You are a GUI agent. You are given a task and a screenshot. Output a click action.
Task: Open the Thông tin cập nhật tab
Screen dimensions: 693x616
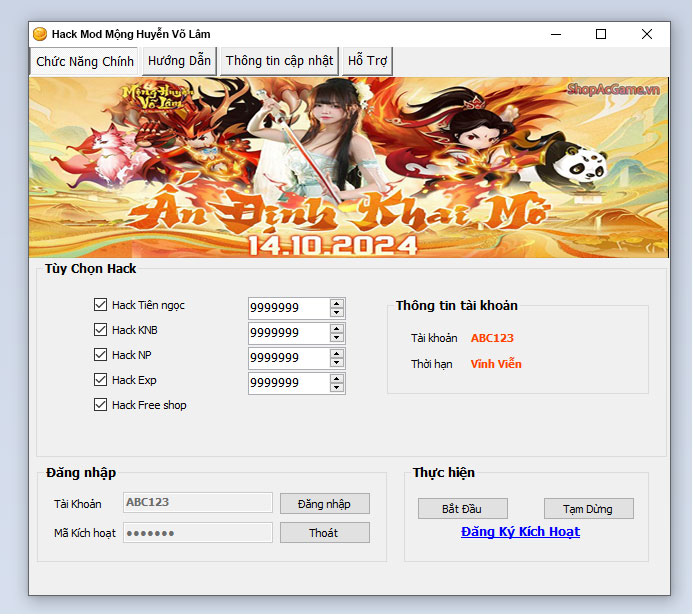(x=279, y=61)
